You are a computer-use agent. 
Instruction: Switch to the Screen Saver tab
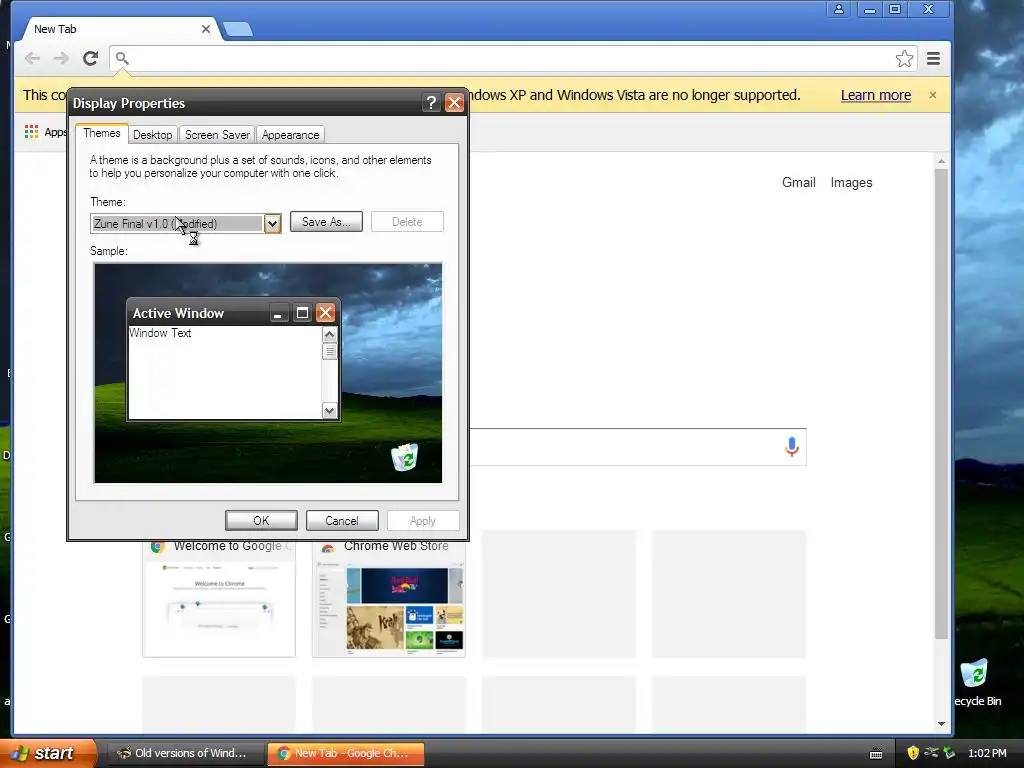217,135
